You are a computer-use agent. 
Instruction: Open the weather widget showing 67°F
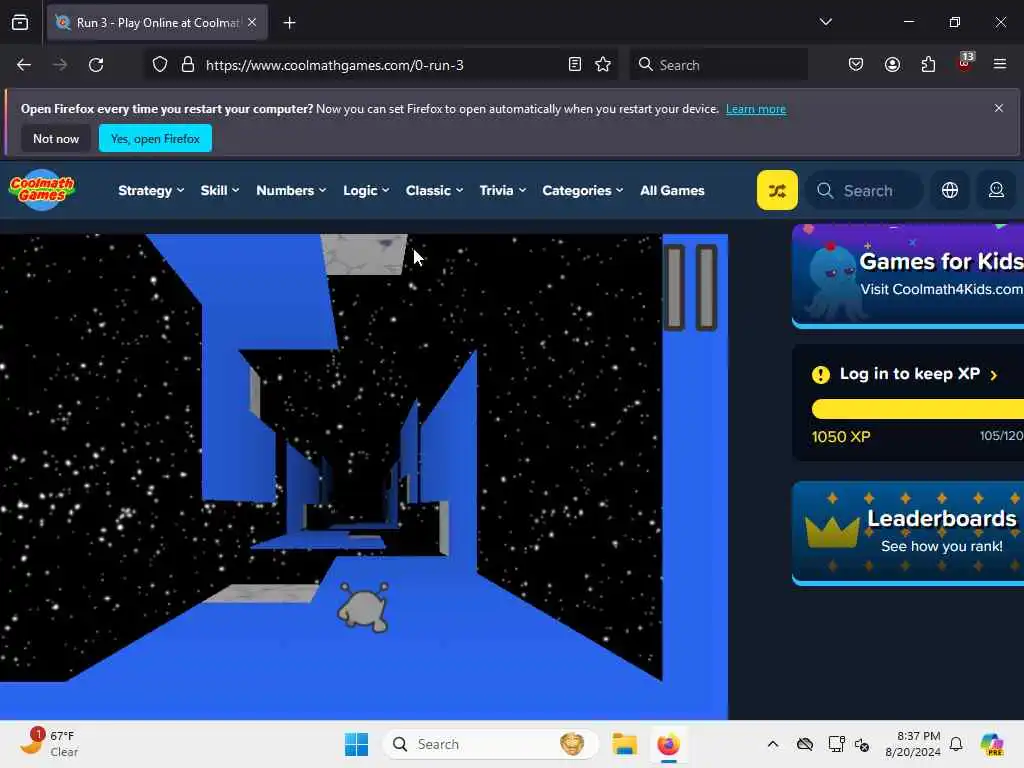click(49, 743)
